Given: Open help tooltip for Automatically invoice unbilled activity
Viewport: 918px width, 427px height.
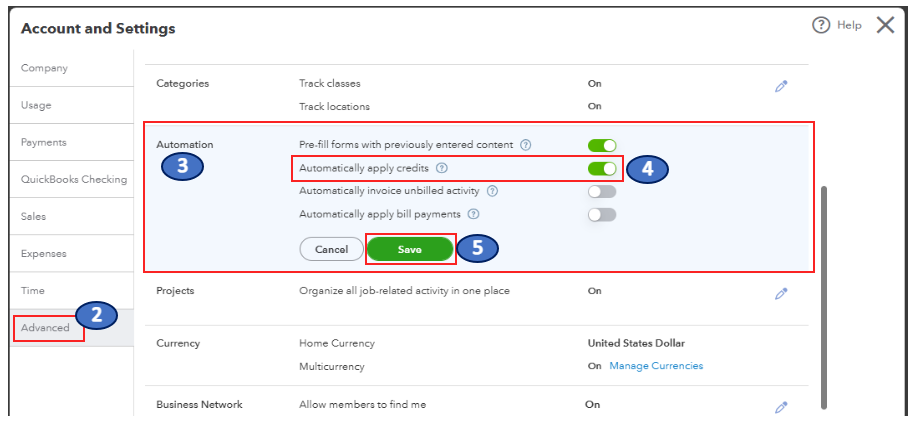Looking at the screenshot, I should pyautogui.click(x=492, y=191).
